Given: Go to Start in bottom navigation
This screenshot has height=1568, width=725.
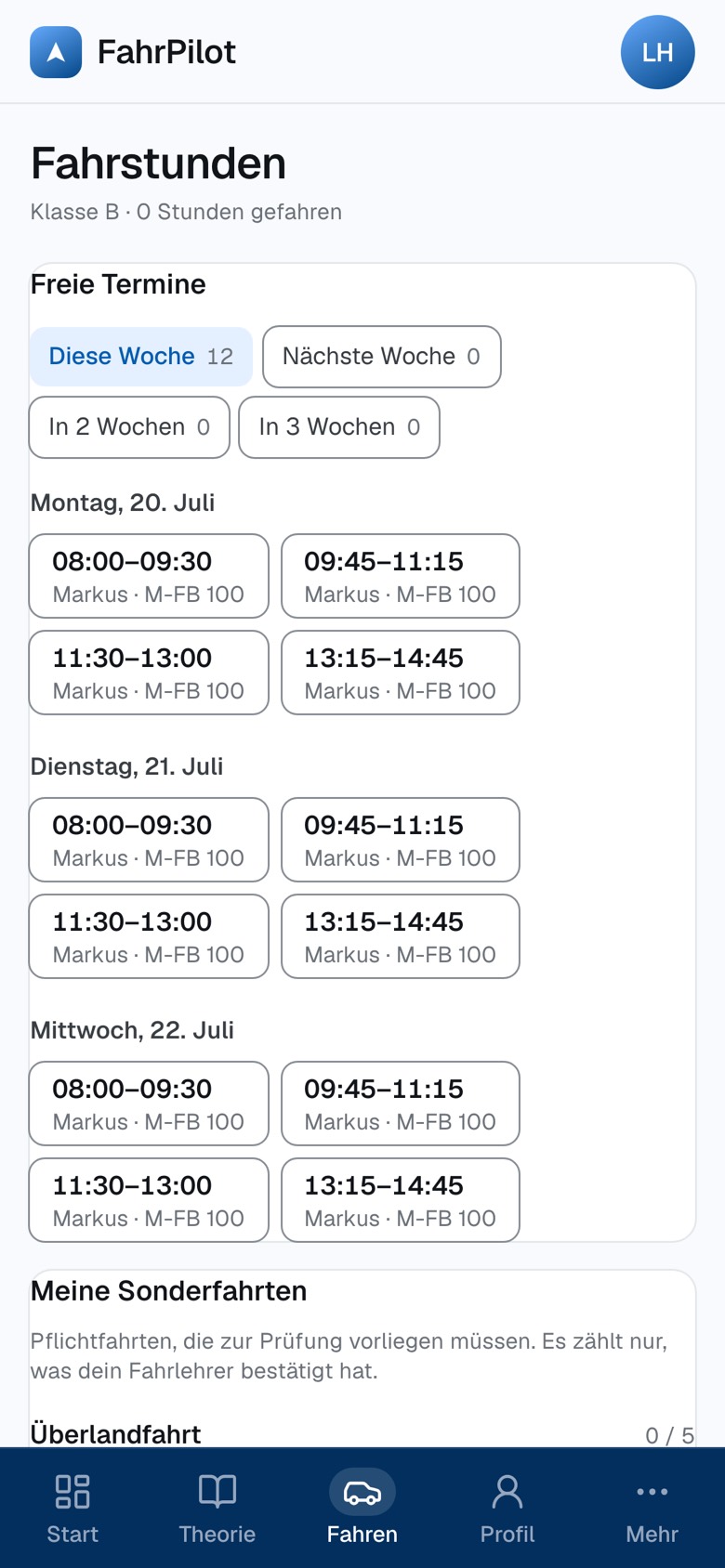Looking at the screenshot, I should click(72, 1508).
